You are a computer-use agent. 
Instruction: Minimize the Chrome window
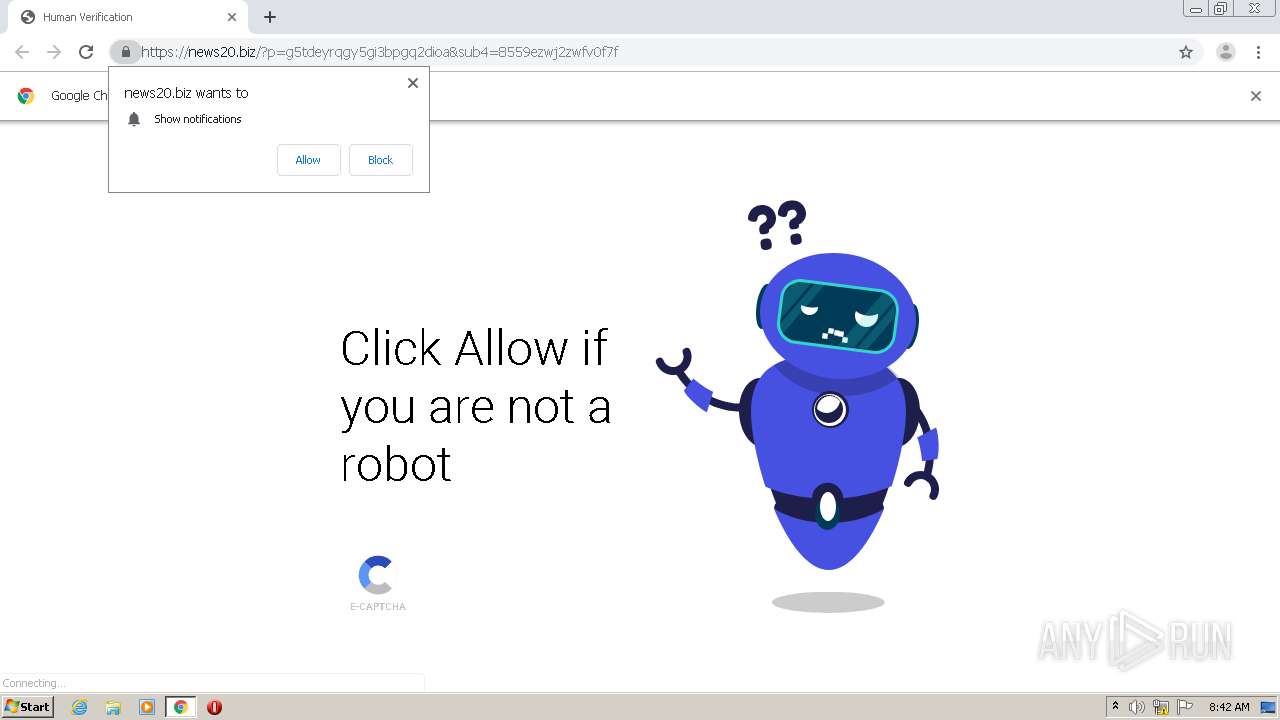tap(1196, 9)
